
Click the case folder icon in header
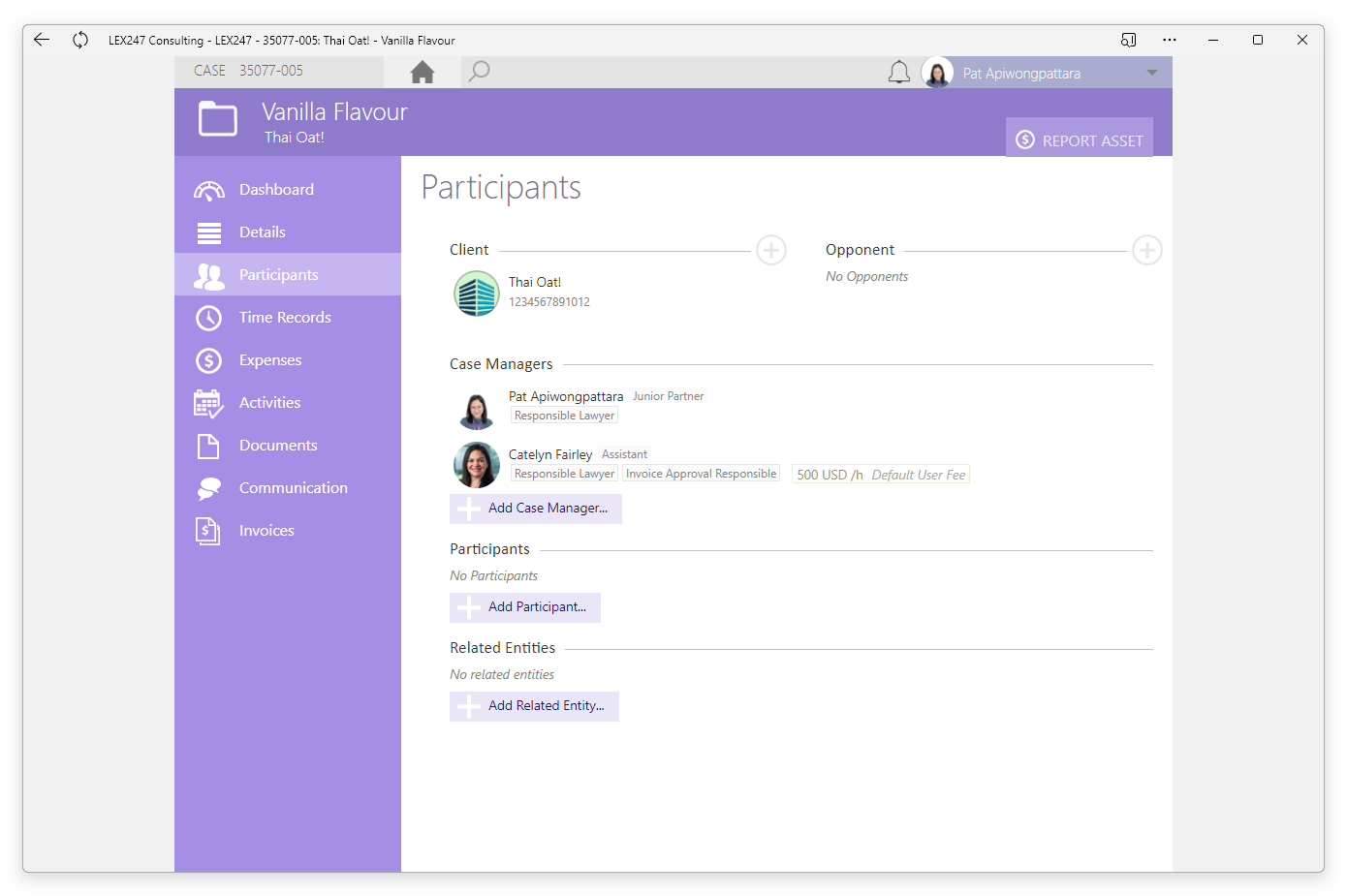tap(218, 119)
